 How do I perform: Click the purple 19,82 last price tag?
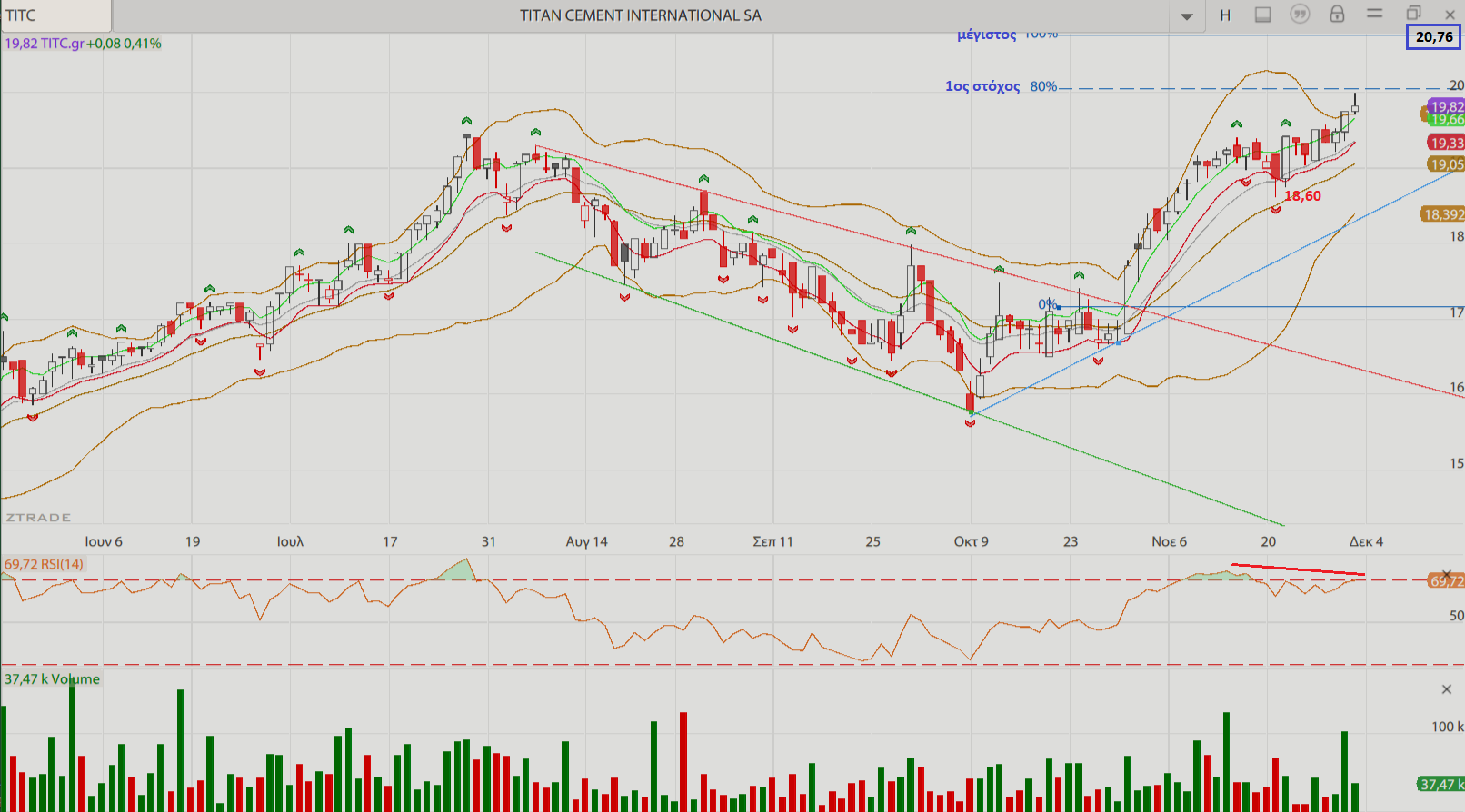[x=1446, y=107]
